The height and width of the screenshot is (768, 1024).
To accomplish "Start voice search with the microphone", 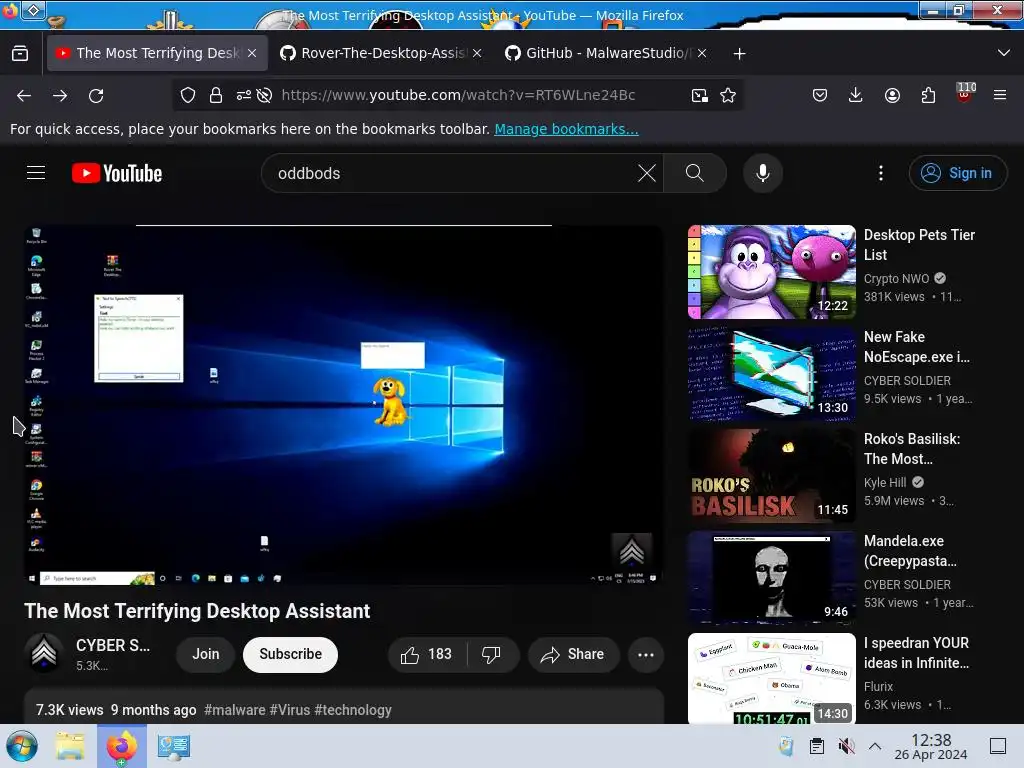I will [x=763, y=173].
